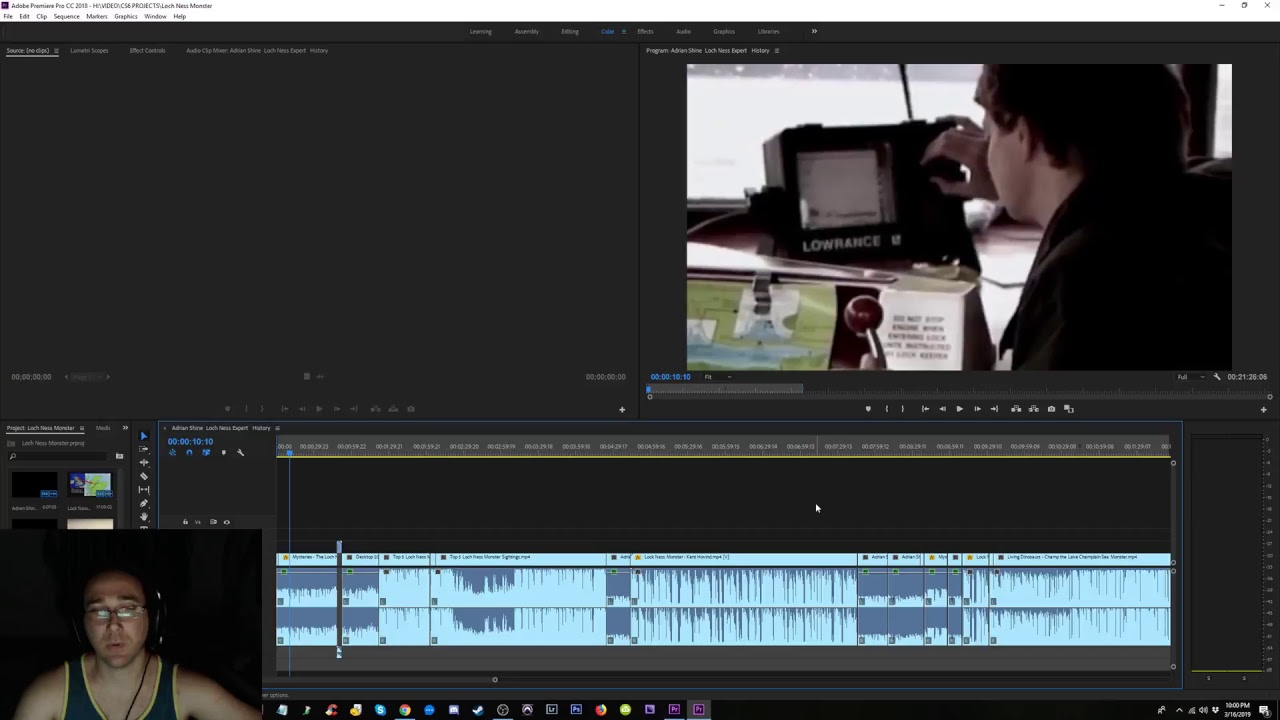The height and width of the screenshot is (720, 1280).
Task: Select the Pen tool
Action: [143, 503]
